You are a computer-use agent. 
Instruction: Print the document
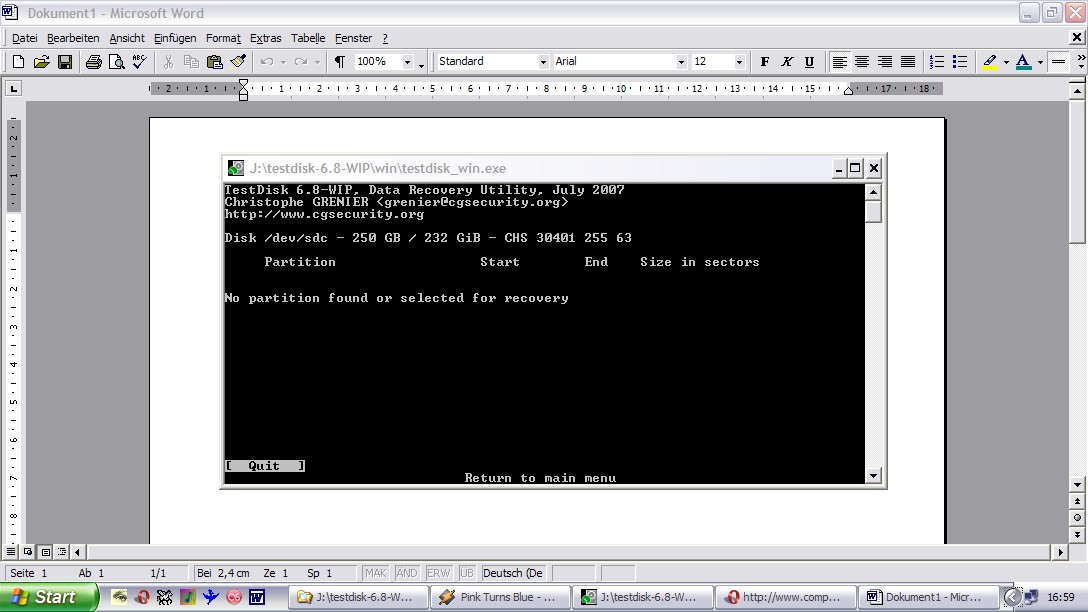pyautogui.click(x=94, y=62)
